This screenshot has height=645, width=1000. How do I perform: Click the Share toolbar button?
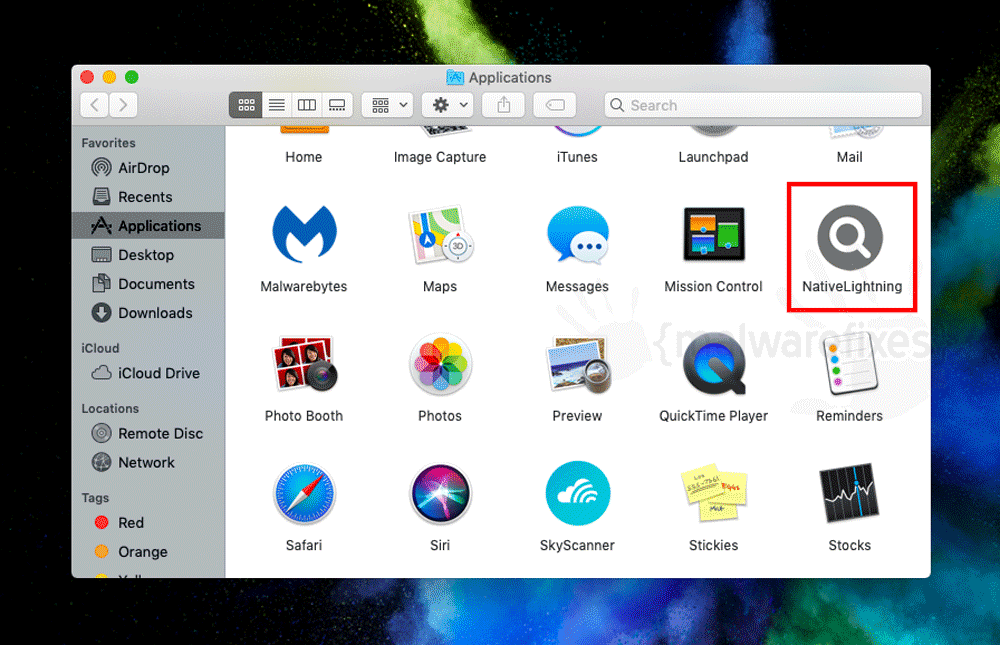point(503,105)
